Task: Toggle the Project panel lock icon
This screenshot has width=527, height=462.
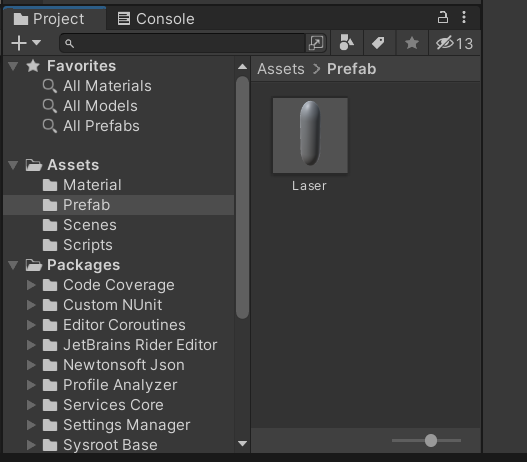Action: [442, 17]
